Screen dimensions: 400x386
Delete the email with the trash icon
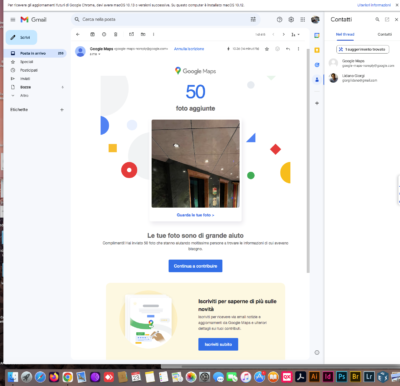(116, 34)
